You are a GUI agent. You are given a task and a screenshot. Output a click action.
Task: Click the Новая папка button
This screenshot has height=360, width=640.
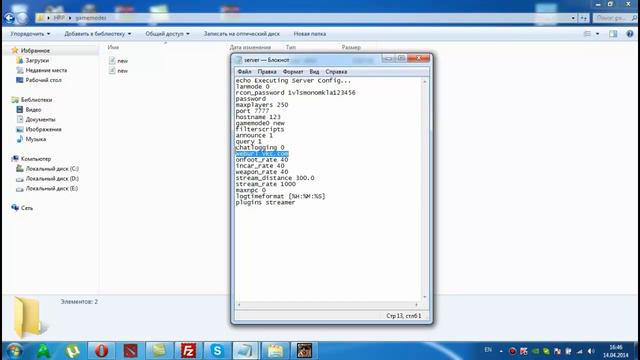[x=310, y=34]
